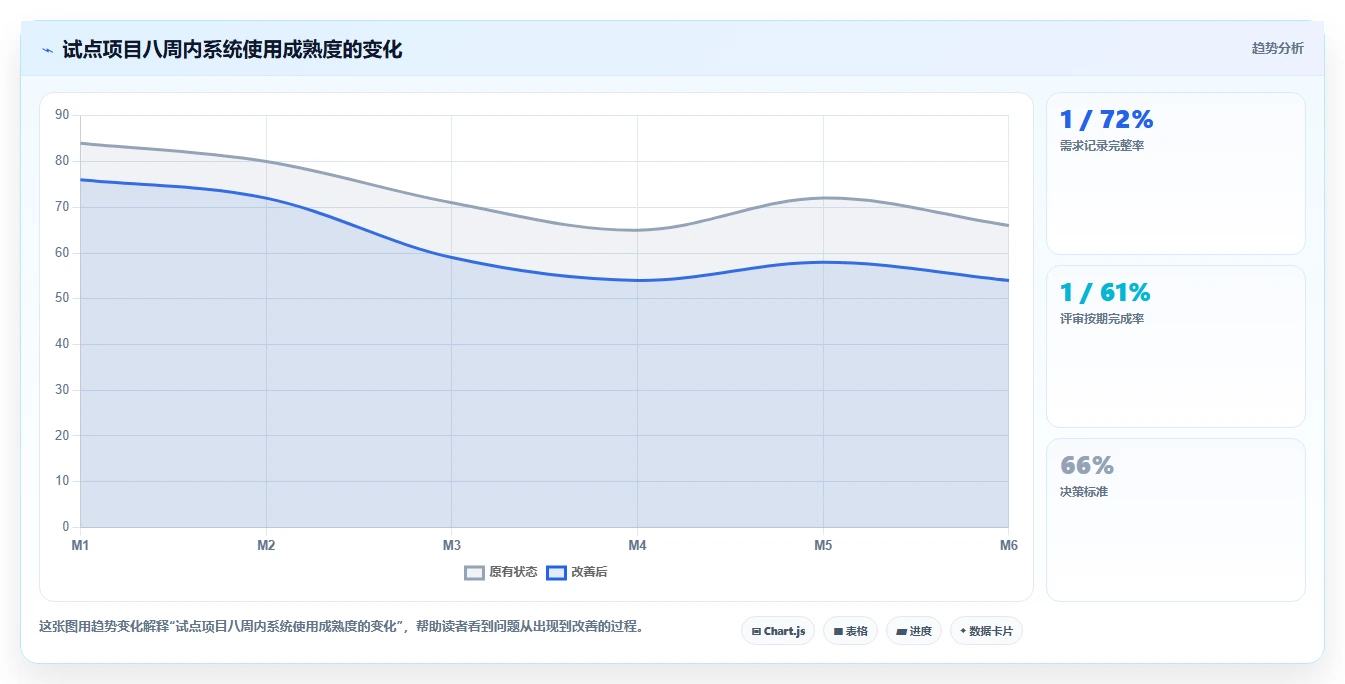This screenshot has width=1345, height=684.
Task: Click the M4 axis label
Action: (637, 545)
